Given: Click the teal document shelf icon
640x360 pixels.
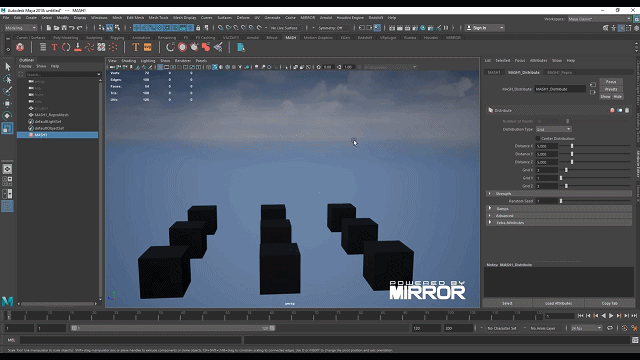Looking at the screenshot, I should point(241,47).
